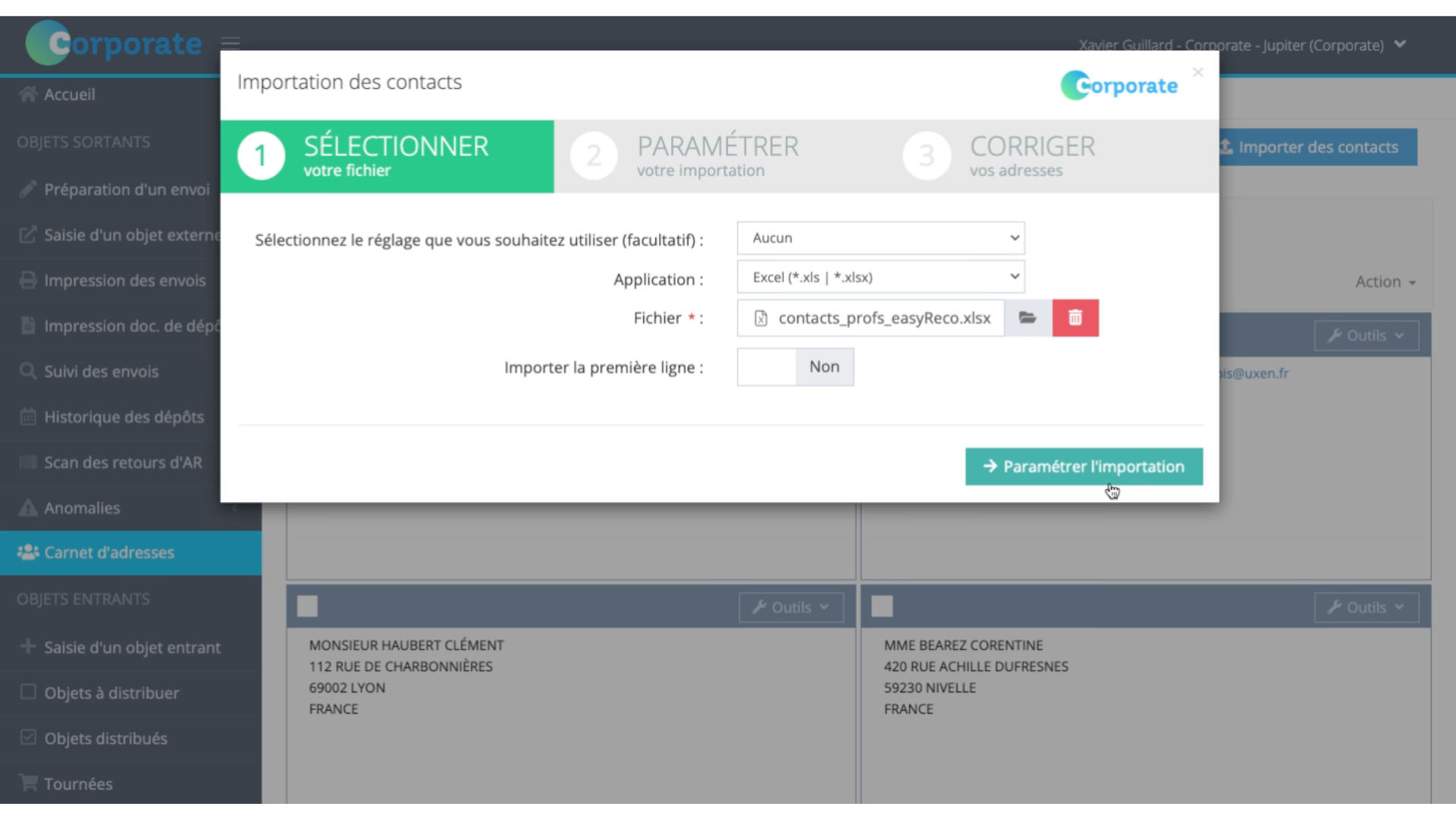Select the Corriger vos adresses step tab
This screenshot has width=1456, height=819.
tap(1053, 156)
